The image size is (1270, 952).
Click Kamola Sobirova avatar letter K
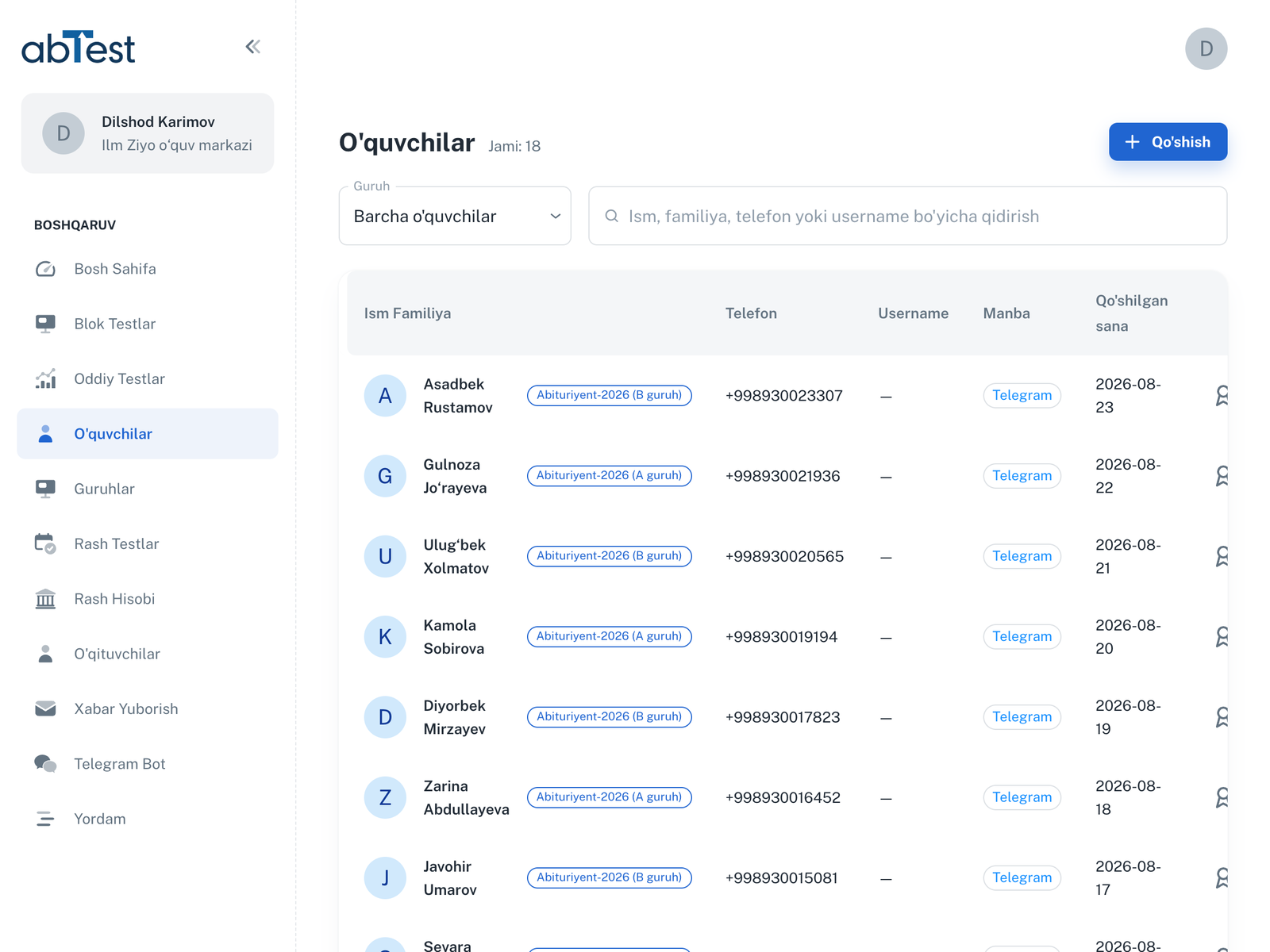385,637
